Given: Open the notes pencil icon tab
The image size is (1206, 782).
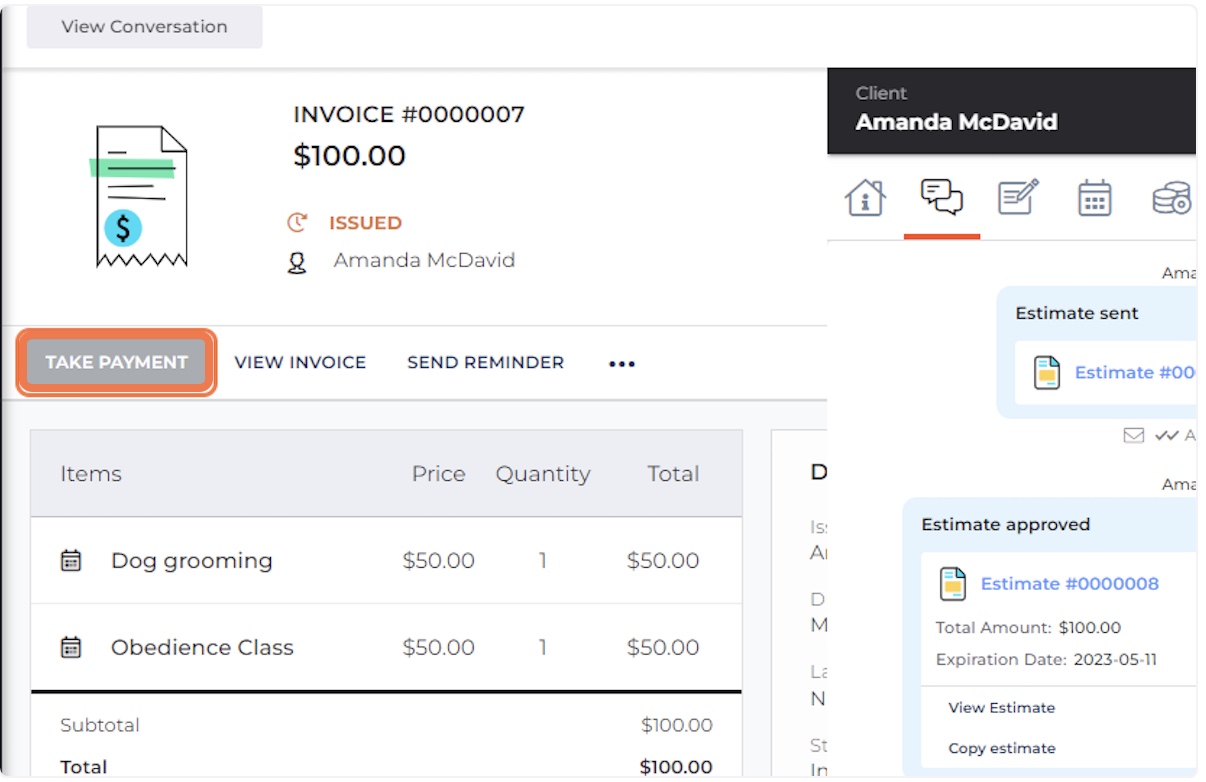Looking at the screenshot, I should pos(1018,197).
